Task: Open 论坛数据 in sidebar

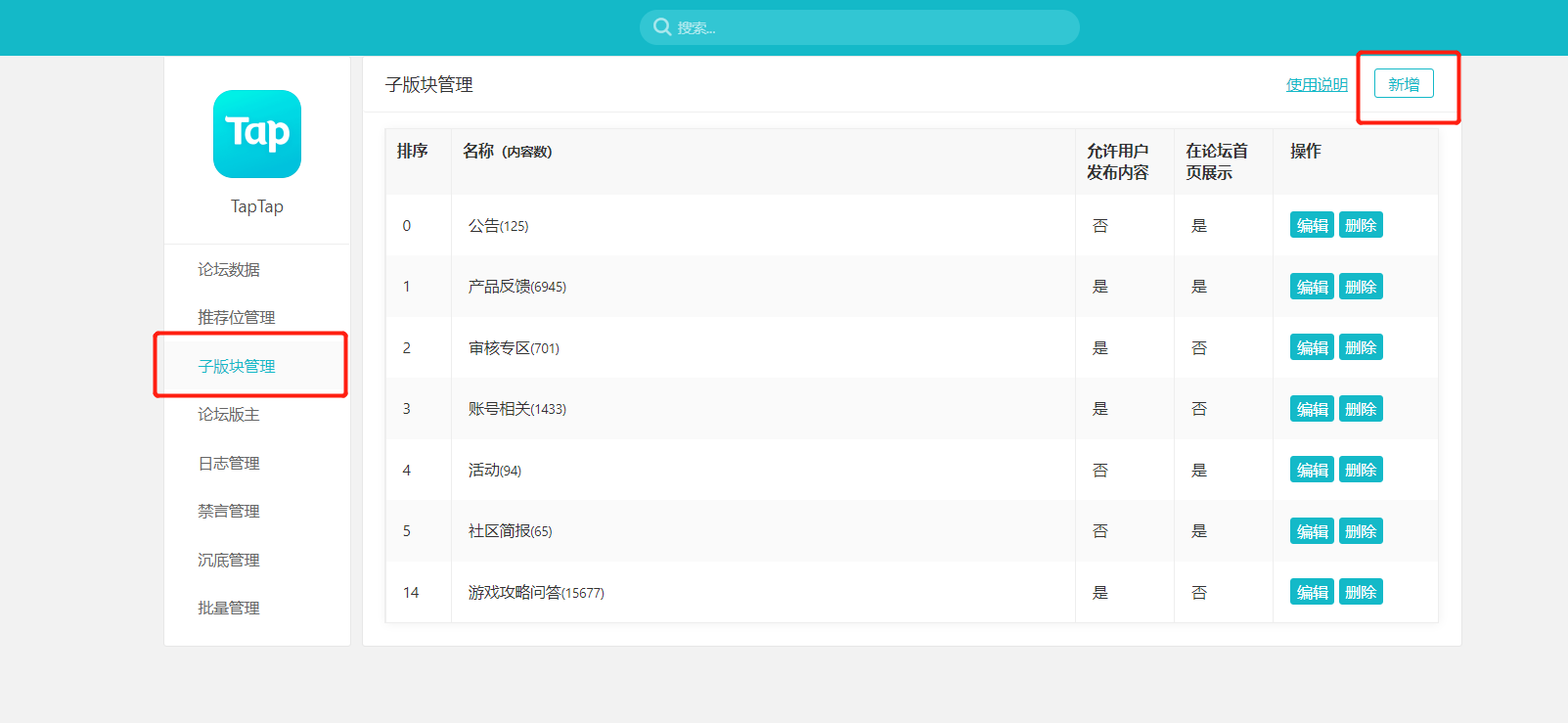Action: click(x=229, y=269)
